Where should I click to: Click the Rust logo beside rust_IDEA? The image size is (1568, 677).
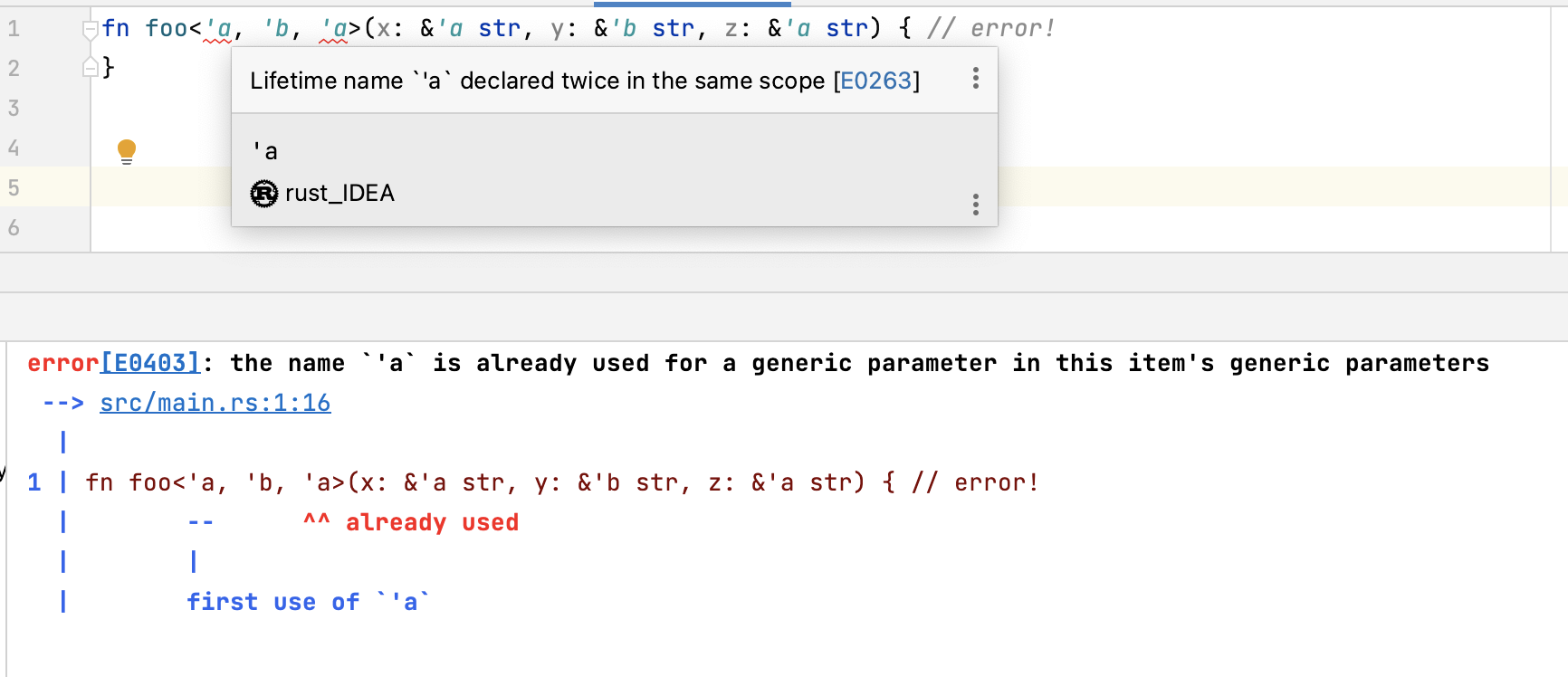pos(263,193)
